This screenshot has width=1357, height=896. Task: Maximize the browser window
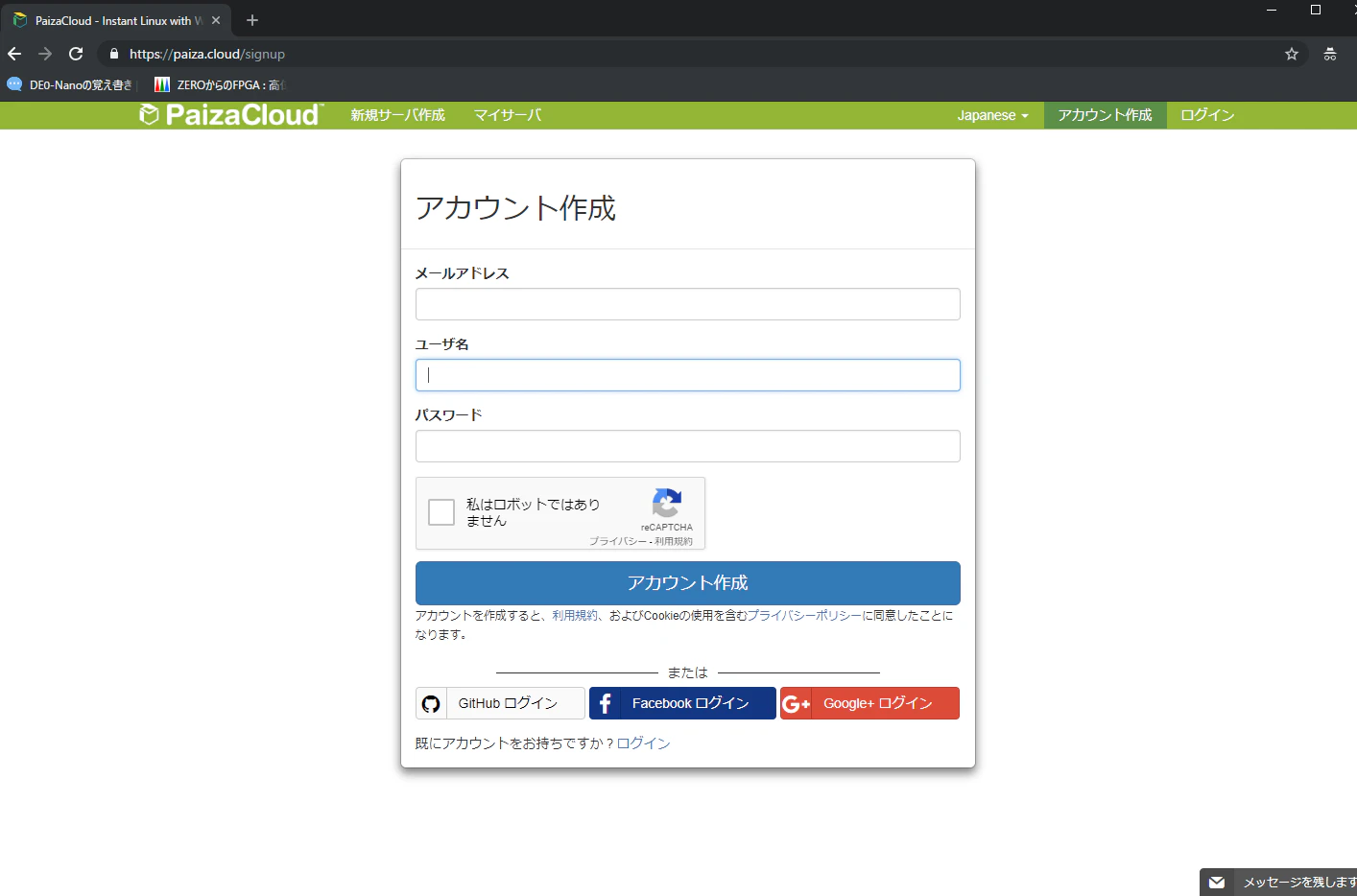(x=1316, y=10)
